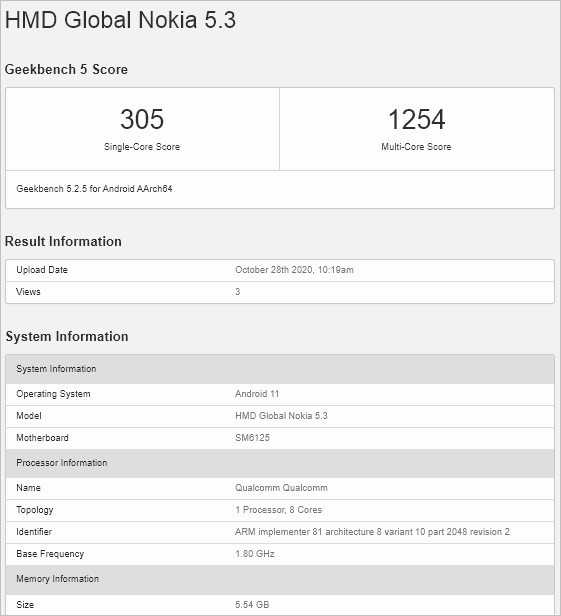Select the Motherboard value SM6125
Image resolution: width=561 pixels, height=616 pixels.
252,438
